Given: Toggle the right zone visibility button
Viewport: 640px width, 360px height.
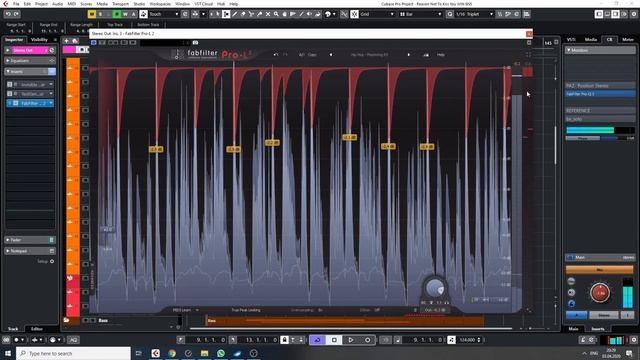Looking at the screenshot, I should (616, 14).
